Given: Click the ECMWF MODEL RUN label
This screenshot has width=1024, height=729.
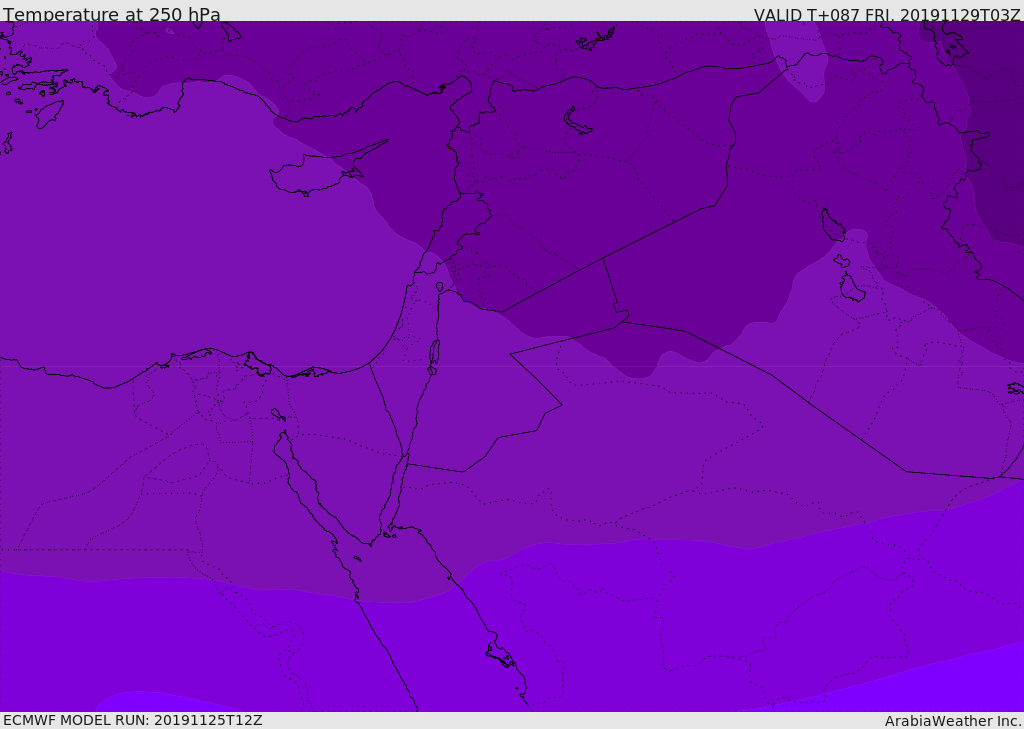Looking at the screenshot, I should coord(132,720).
